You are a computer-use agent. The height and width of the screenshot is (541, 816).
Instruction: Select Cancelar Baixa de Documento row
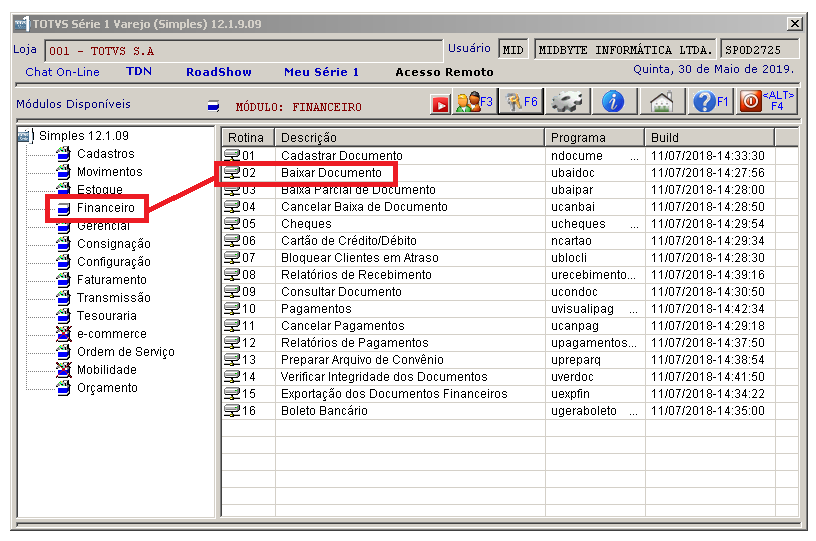tap(510, 207)
